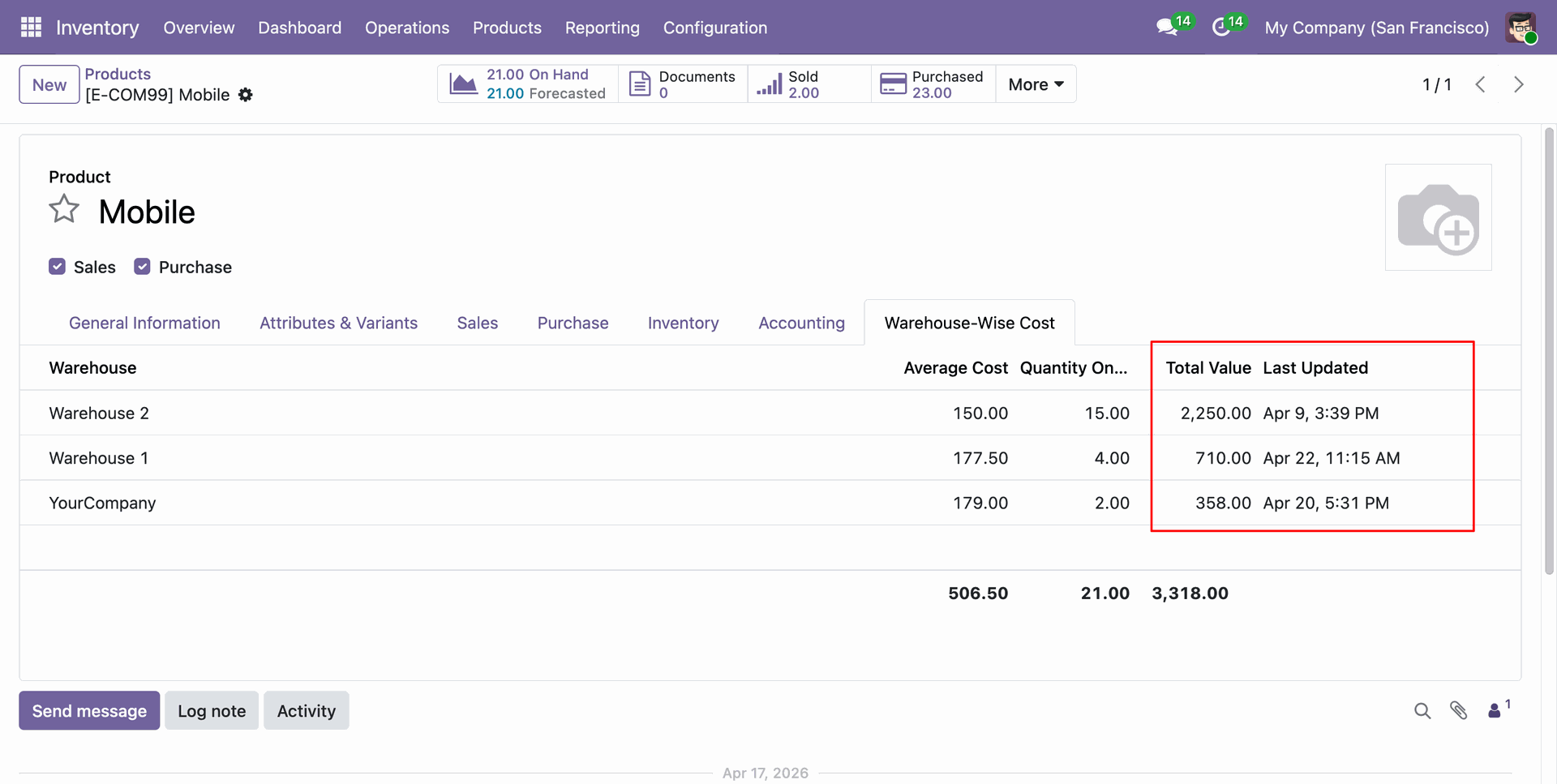Open the Overview menu
This screenshot has height=784, width=1557.
tap(199, 28)
